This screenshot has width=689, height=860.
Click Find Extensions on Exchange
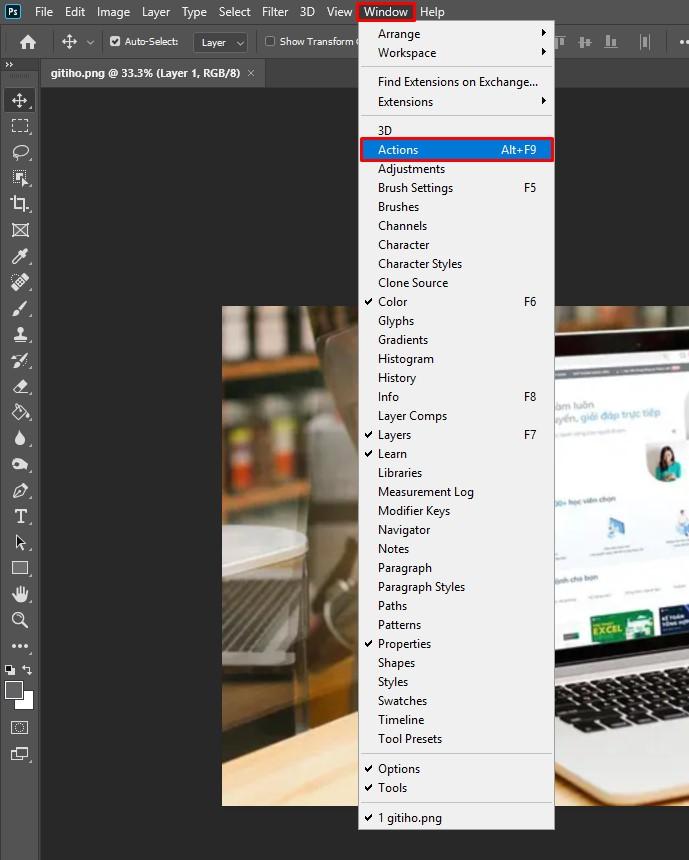(456, 82)
